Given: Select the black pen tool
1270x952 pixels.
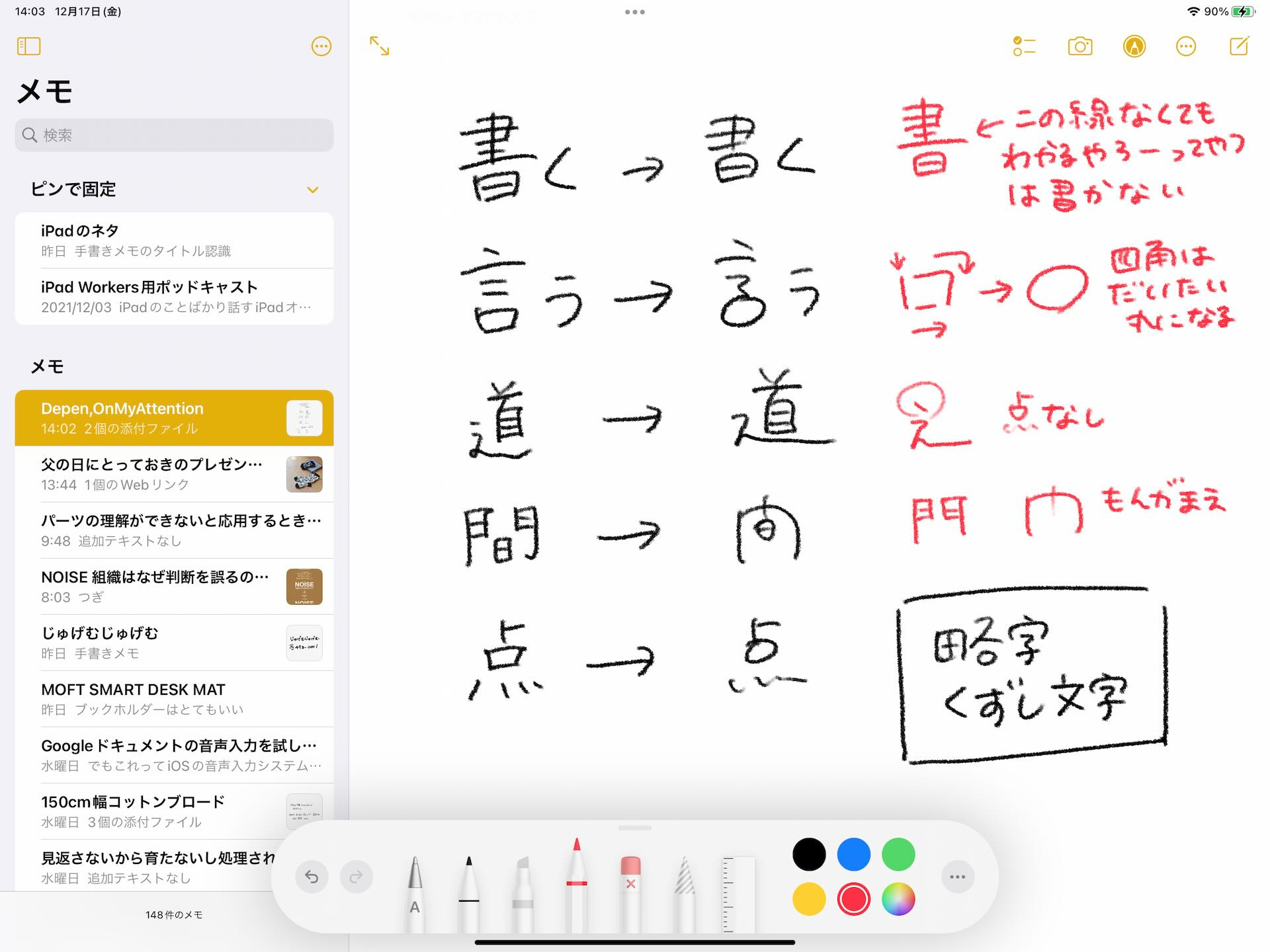Looking at the screenshot, I should [469, 894].
